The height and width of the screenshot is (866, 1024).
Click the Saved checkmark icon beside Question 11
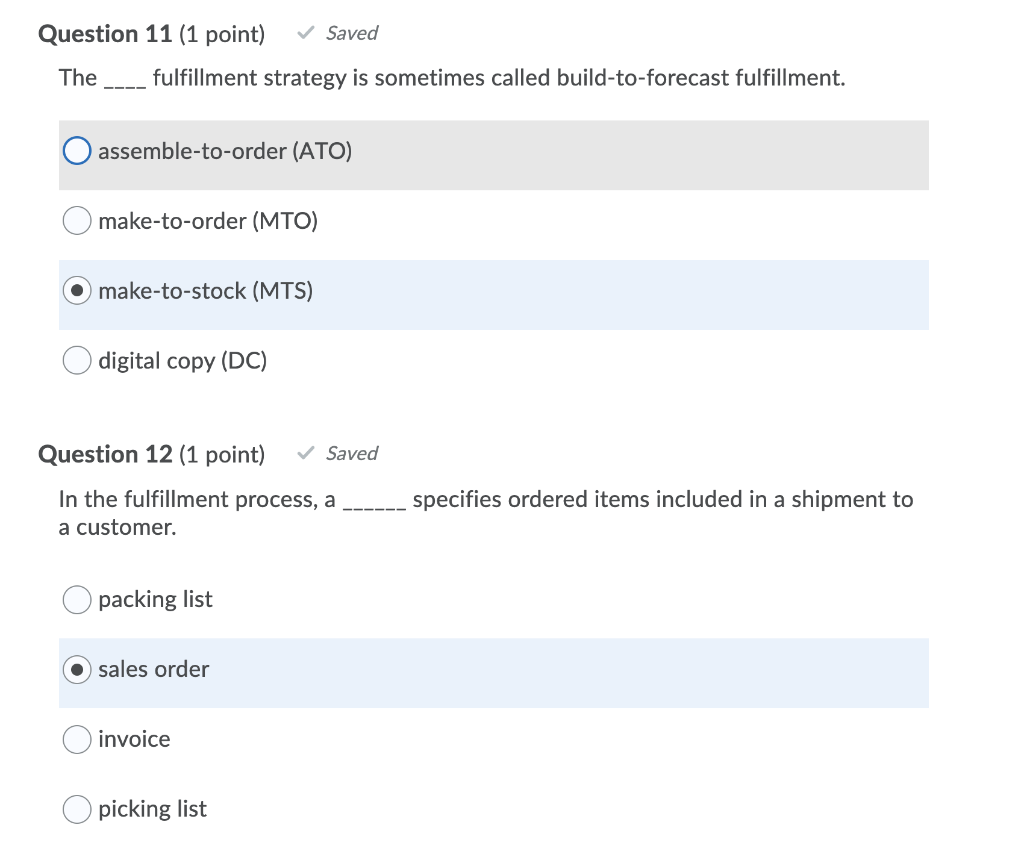[305, 32]
